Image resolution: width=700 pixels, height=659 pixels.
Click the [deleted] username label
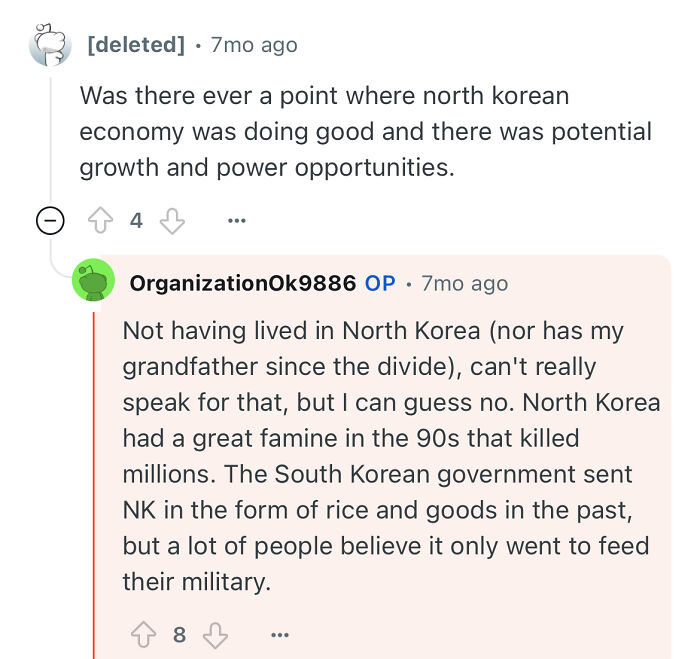pyautogui.click(x=136, y=45)
